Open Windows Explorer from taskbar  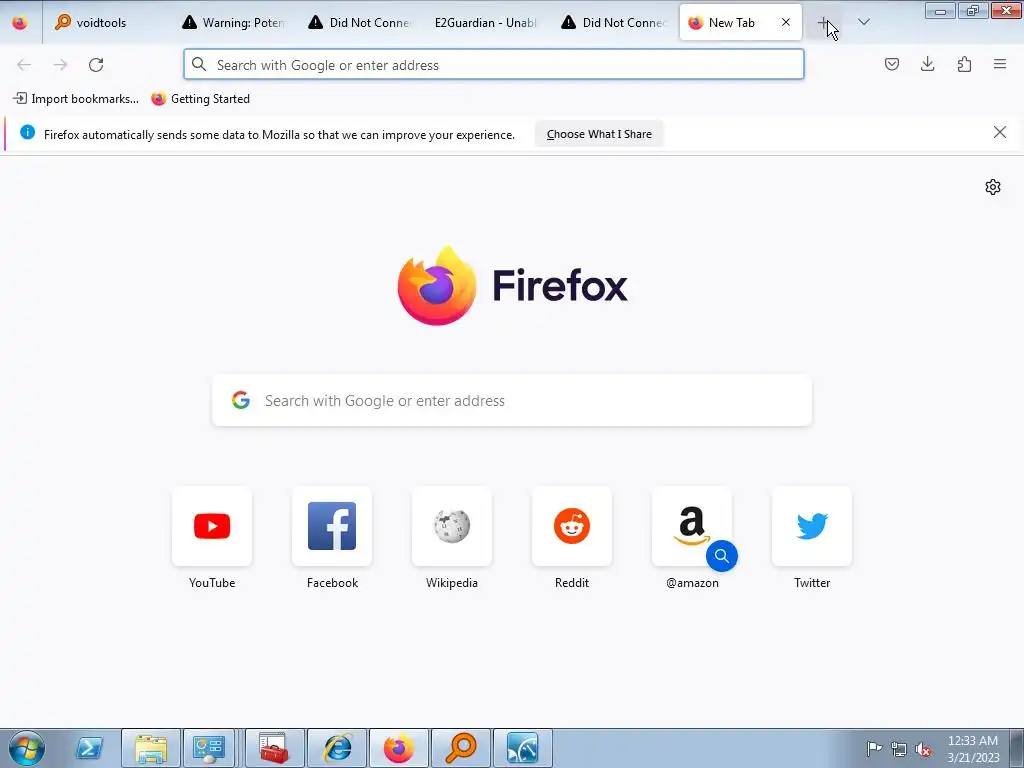(x=150, y=748)
